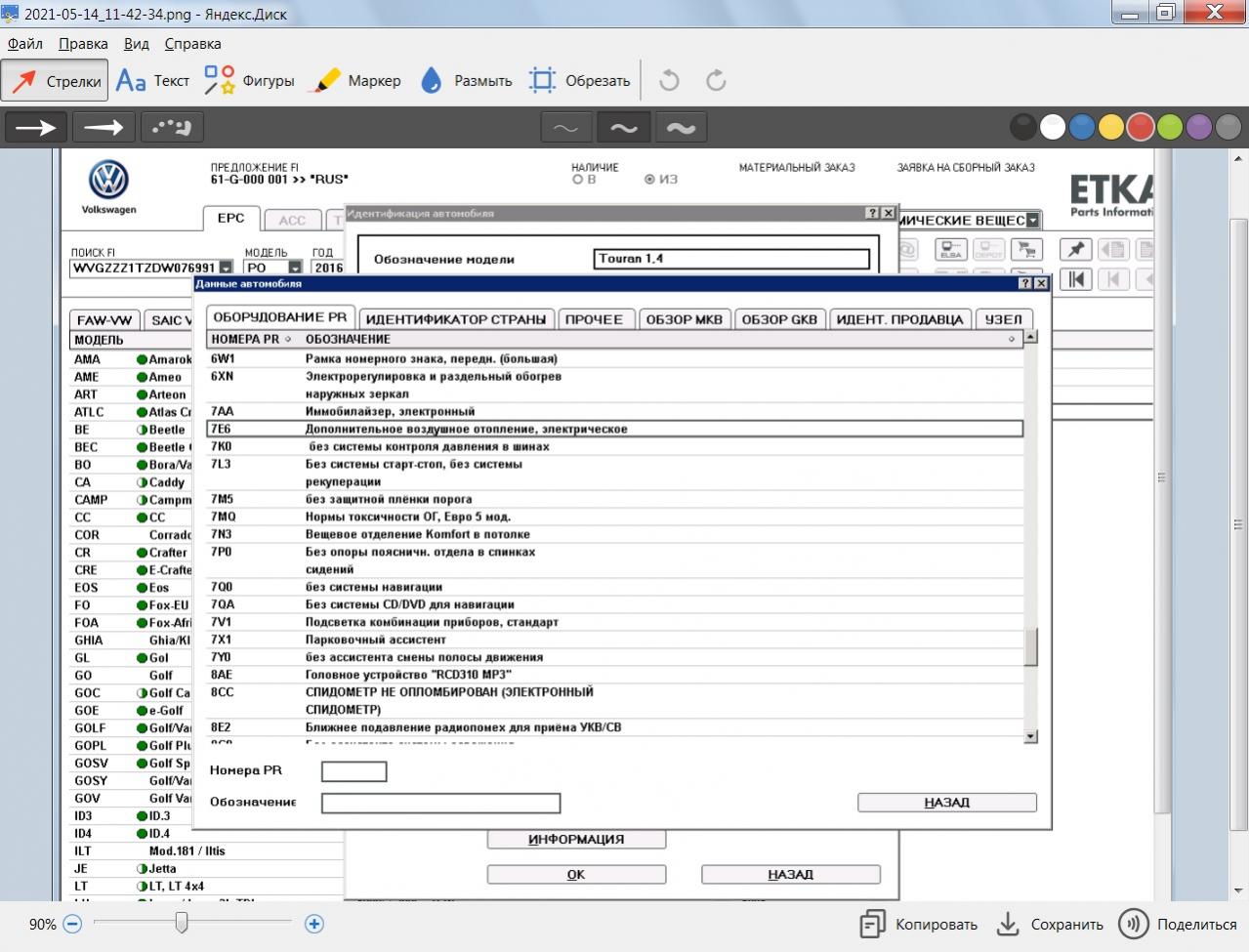
Task: Activate the Маркер highlighter tool
Action: 354,81
